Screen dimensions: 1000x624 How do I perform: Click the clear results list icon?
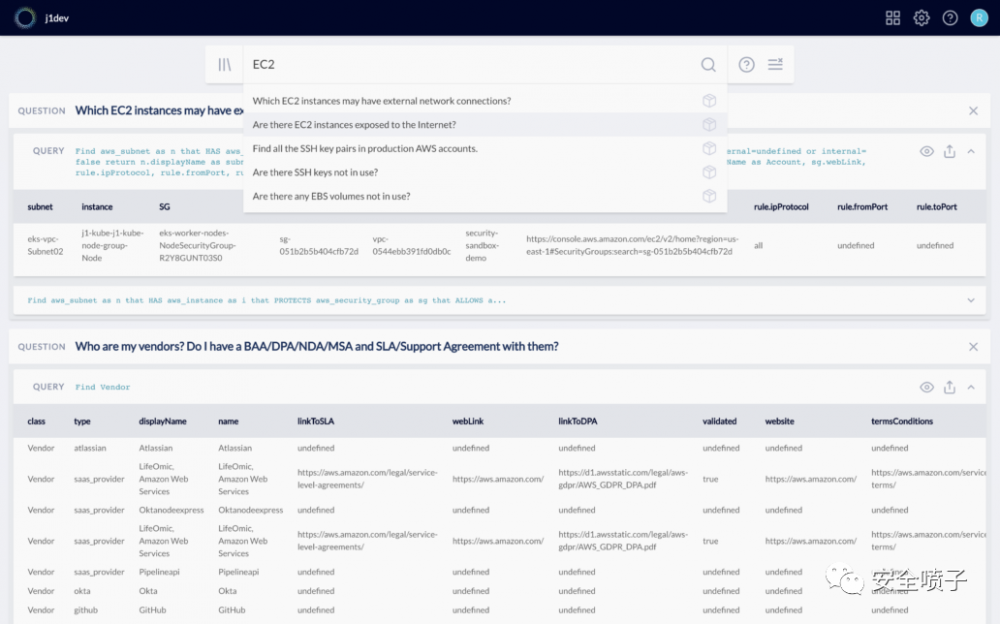[775, 64]
